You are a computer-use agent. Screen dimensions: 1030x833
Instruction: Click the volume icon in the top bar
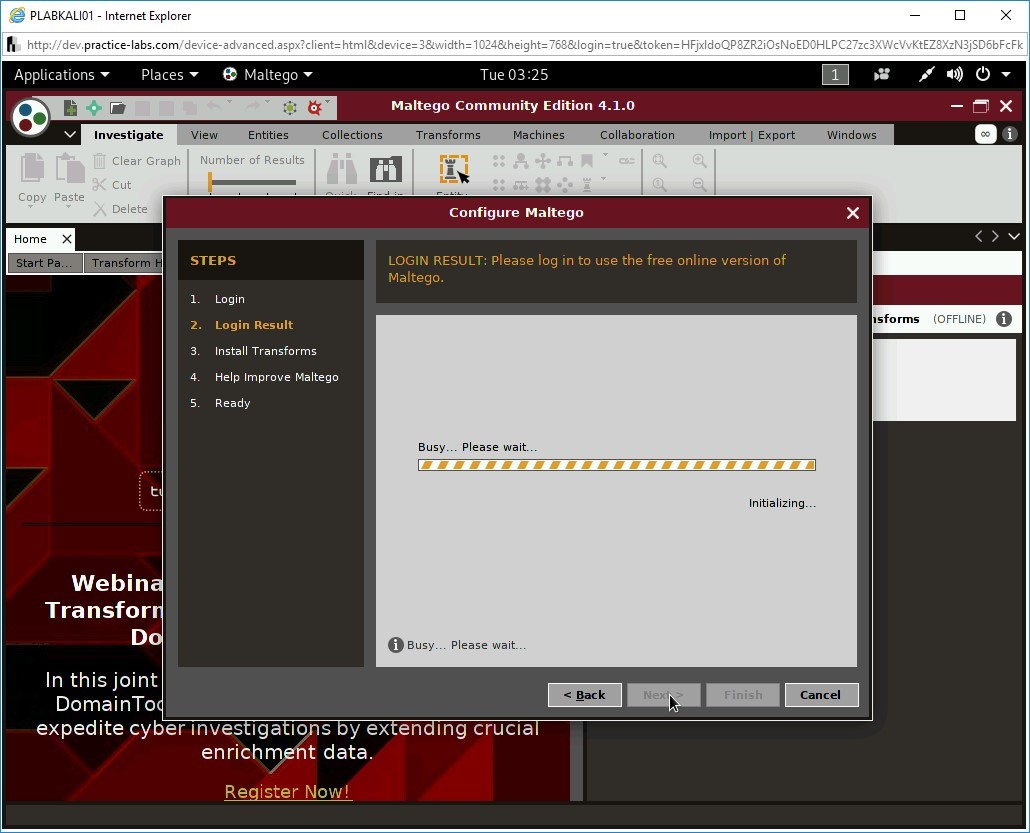pos(954,74)
